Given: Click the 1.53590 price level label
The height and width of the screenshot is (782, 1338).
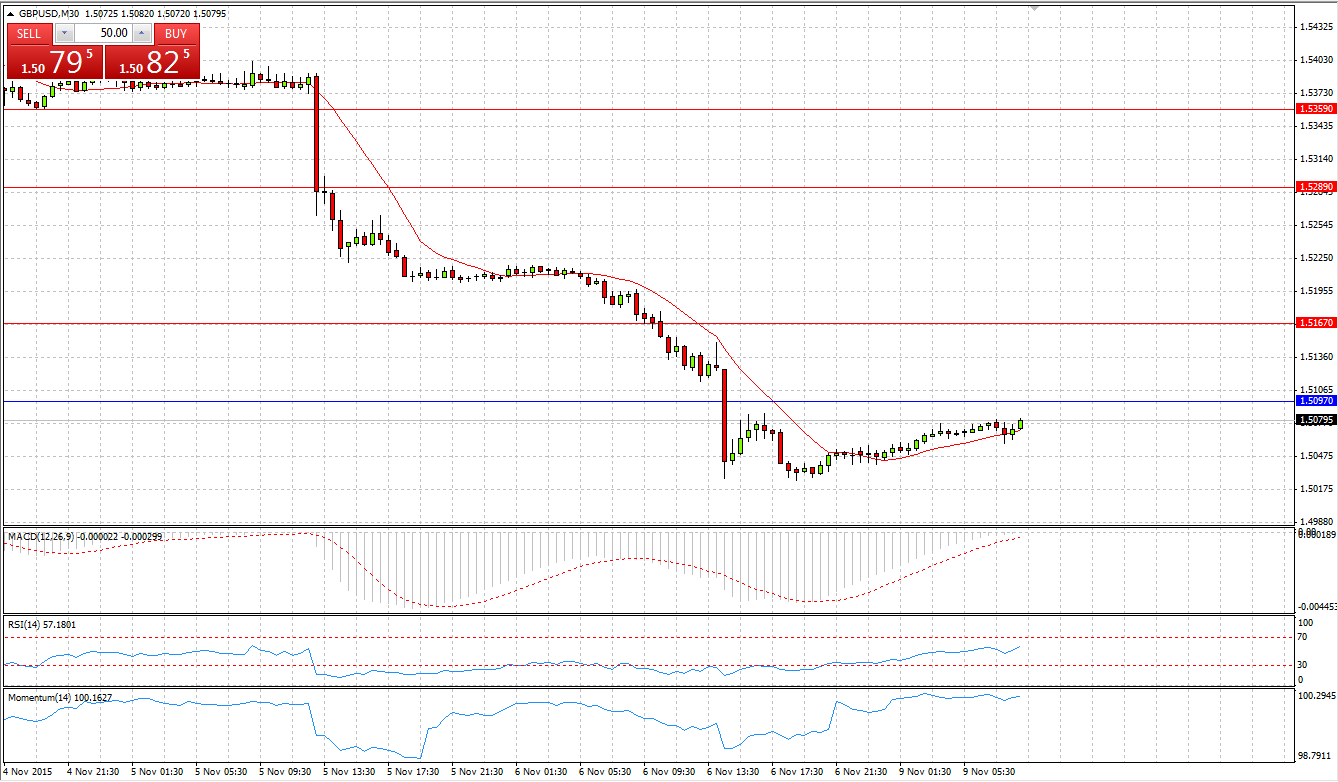Looking at the screenshot, I should pyautogui.click(x=1315, y=108).
